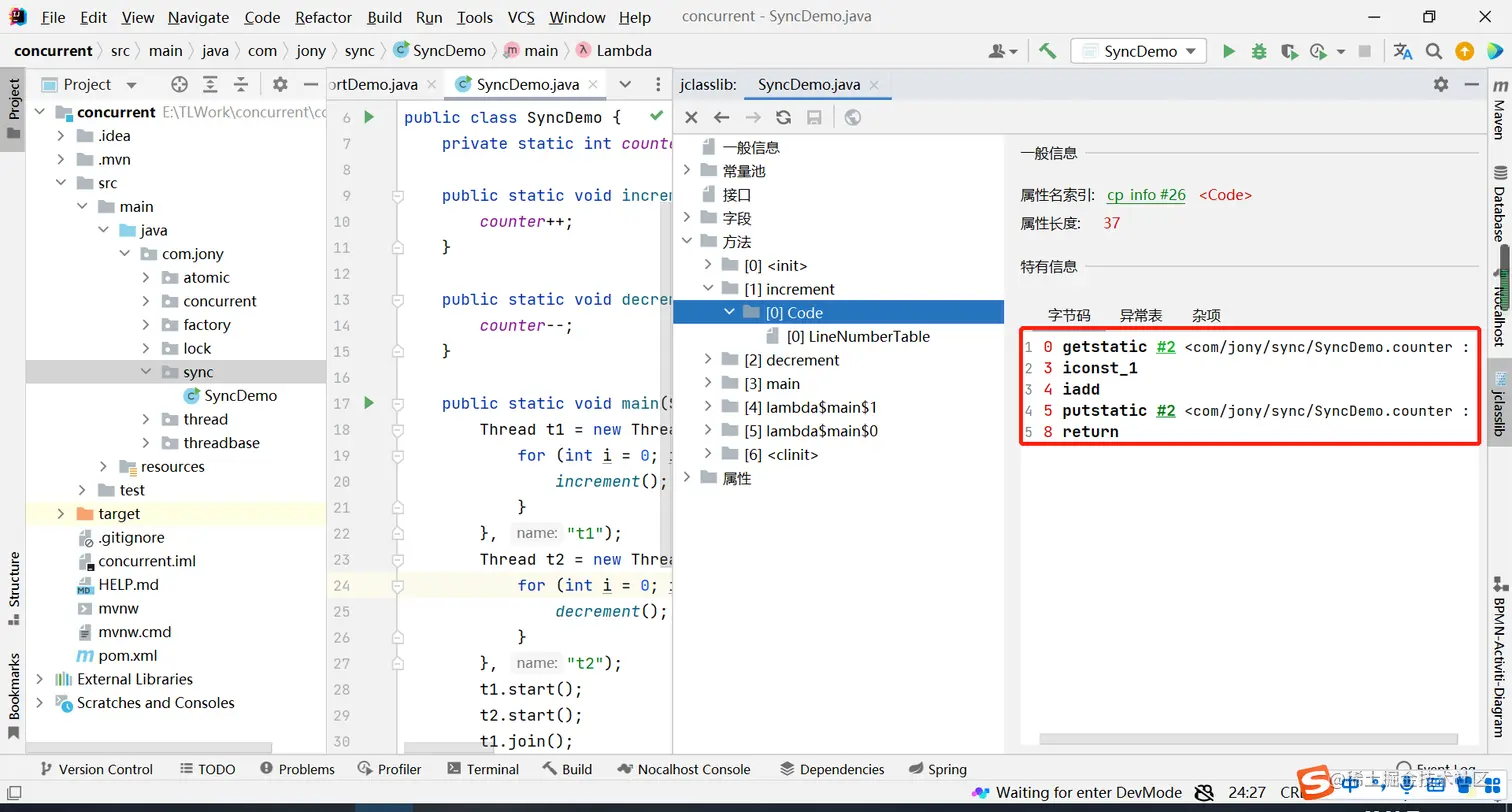Open the Translate icon in toolbar
Image resolution: width=1512 pixels, height=812 pixels.
1403,51
